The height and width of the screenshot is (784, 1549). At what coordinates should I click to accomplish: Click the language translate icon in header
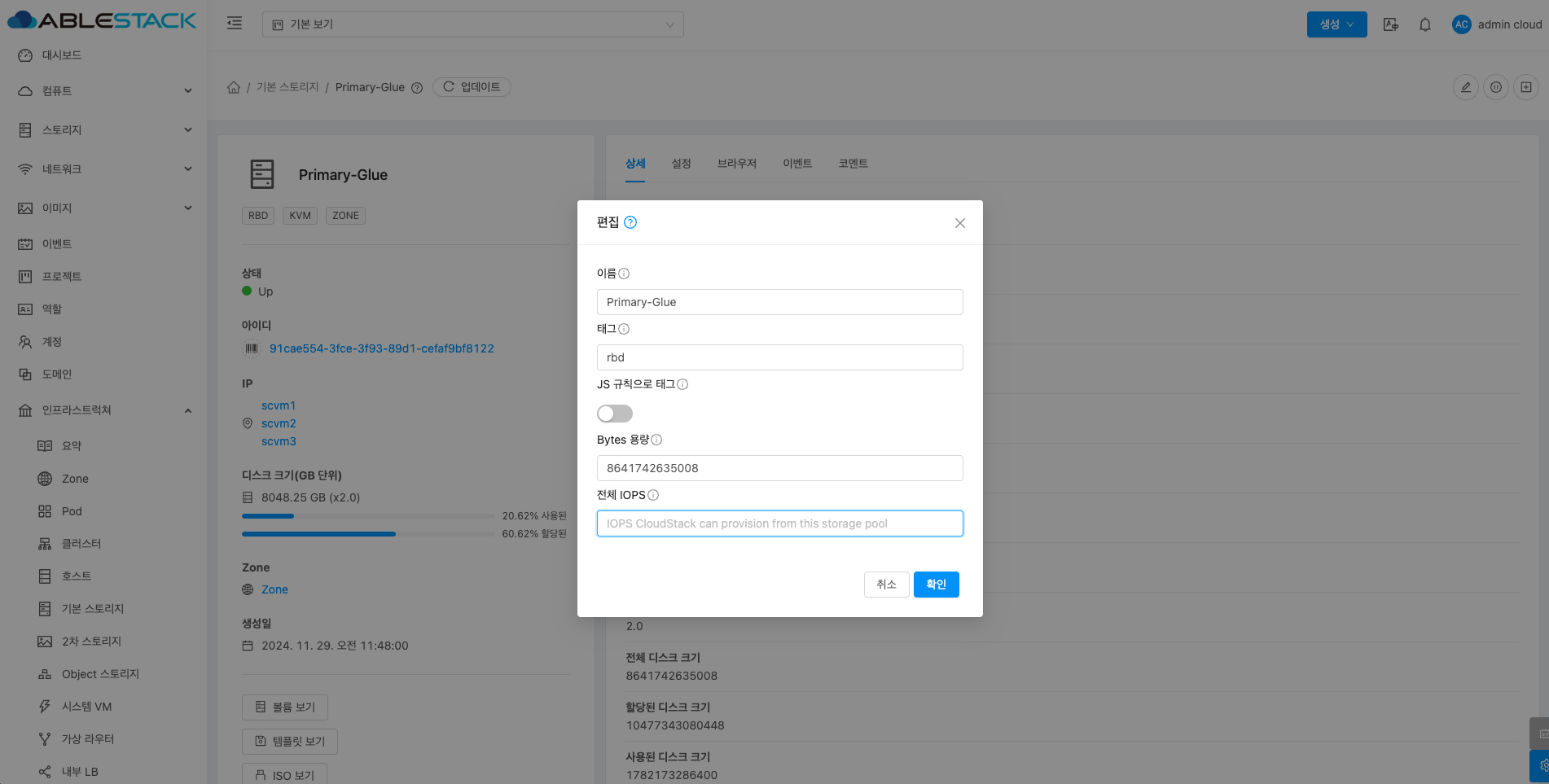point(1391,24)
